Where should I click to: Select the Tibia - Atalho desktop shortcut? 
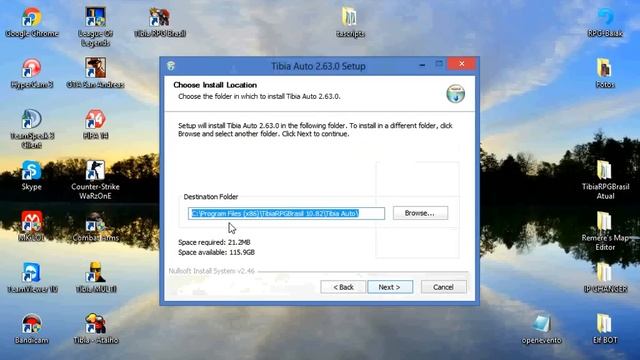point(95,329)
